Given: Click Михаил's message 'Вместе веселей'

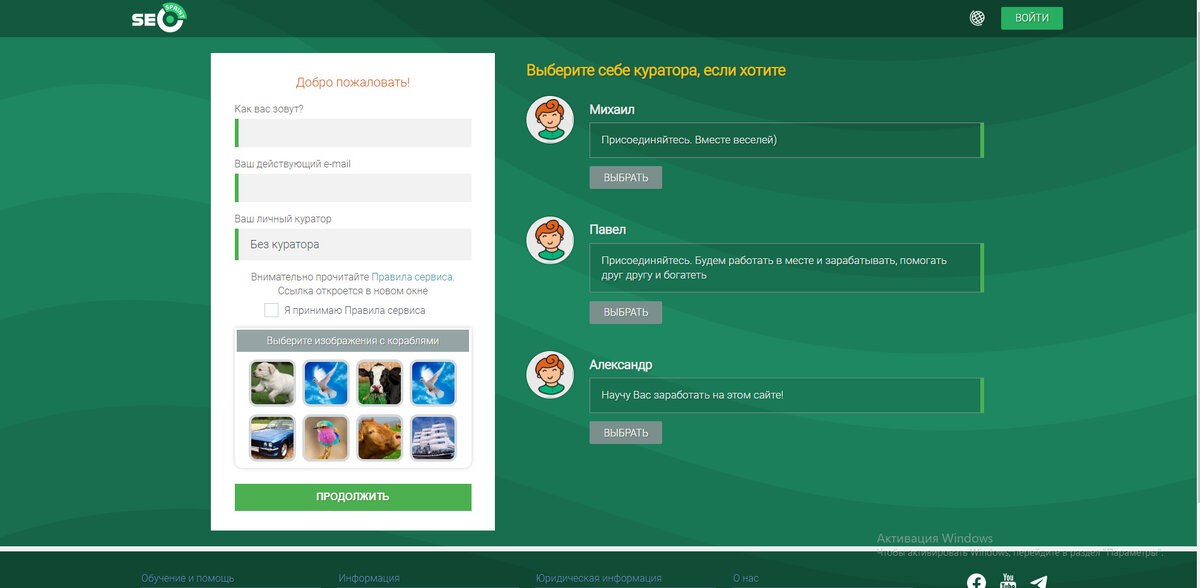Looking at the screenshot, I should (786, 140).
